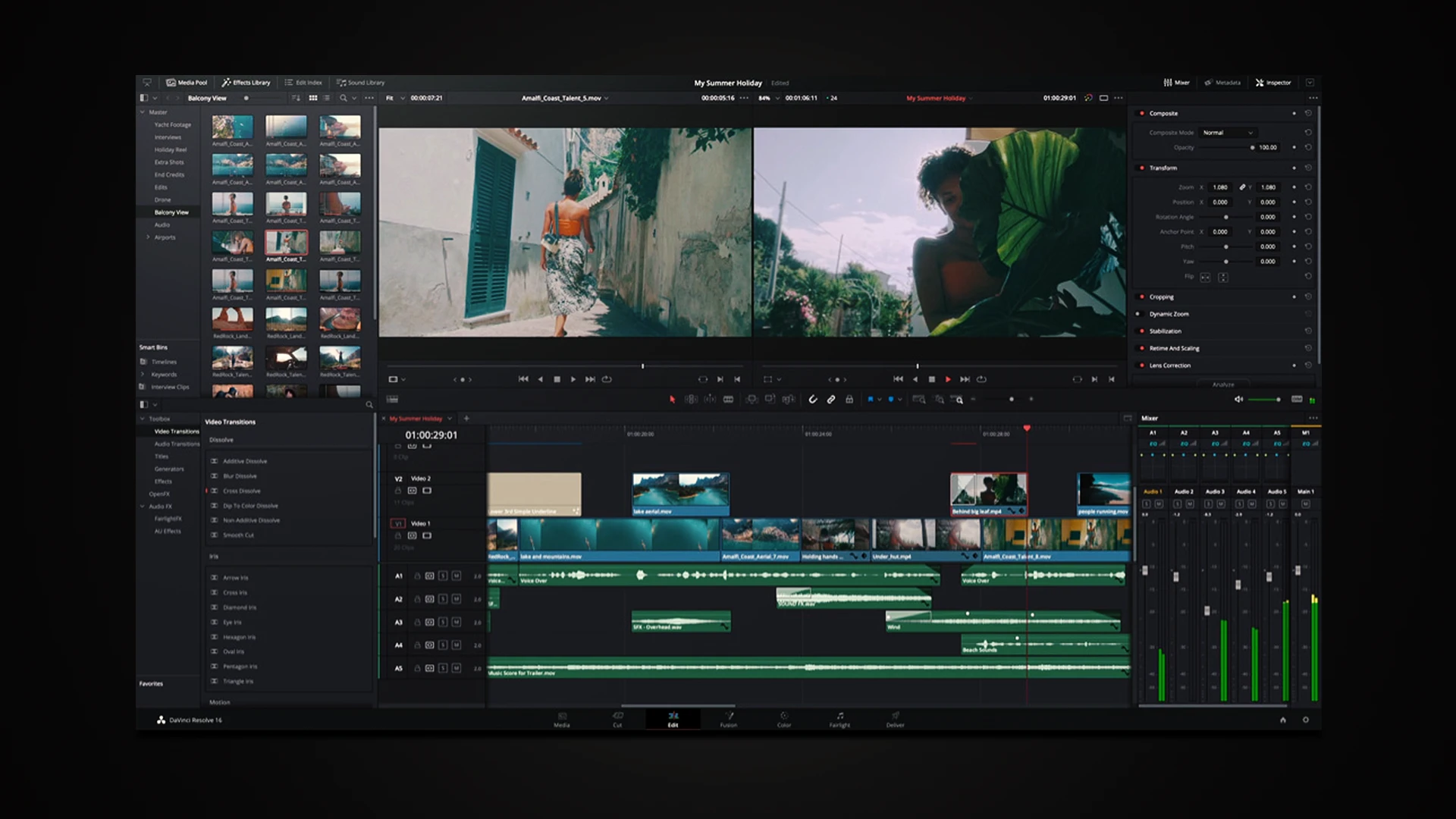Open the Edit Index panel
Viewport: 1456px width, 819px height.
point(303,83)
